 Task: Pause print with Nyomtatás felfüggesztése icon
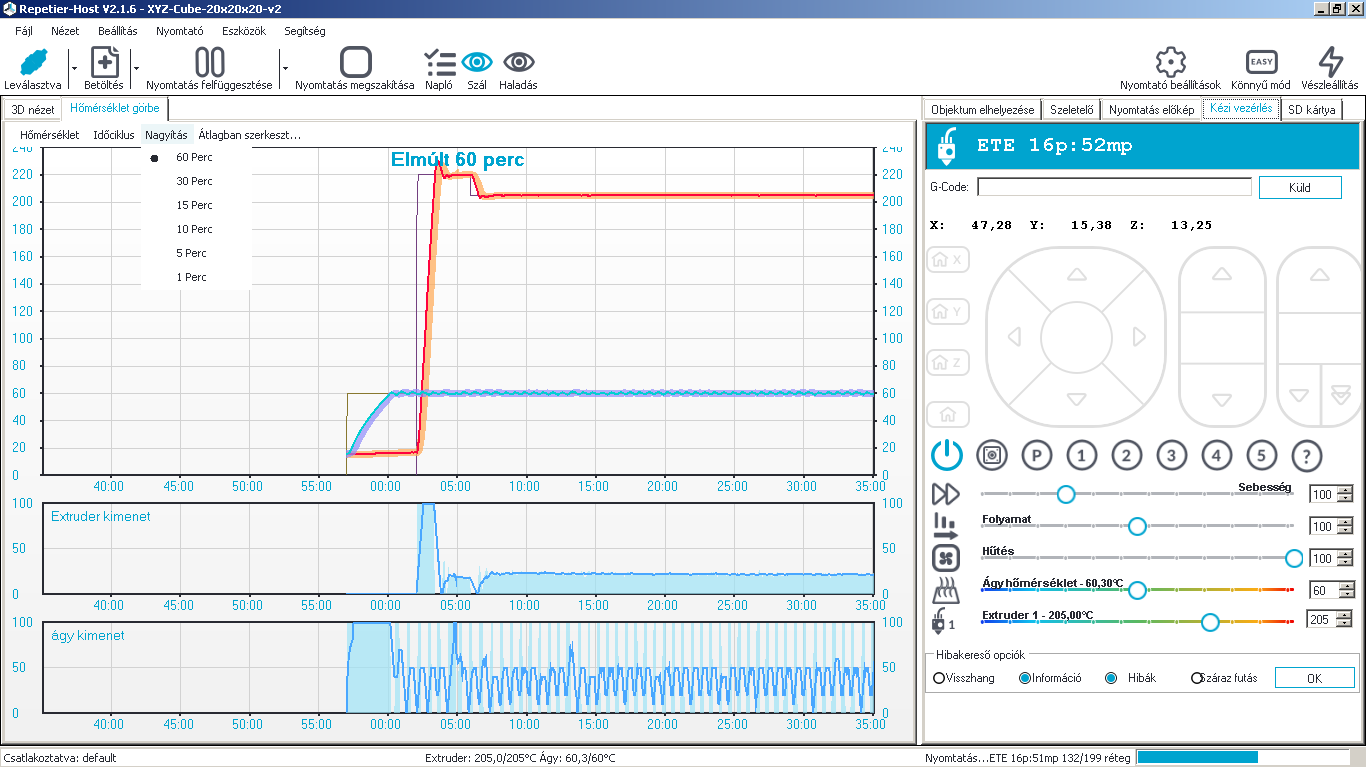pyautogui.click(x=209, y=63)
